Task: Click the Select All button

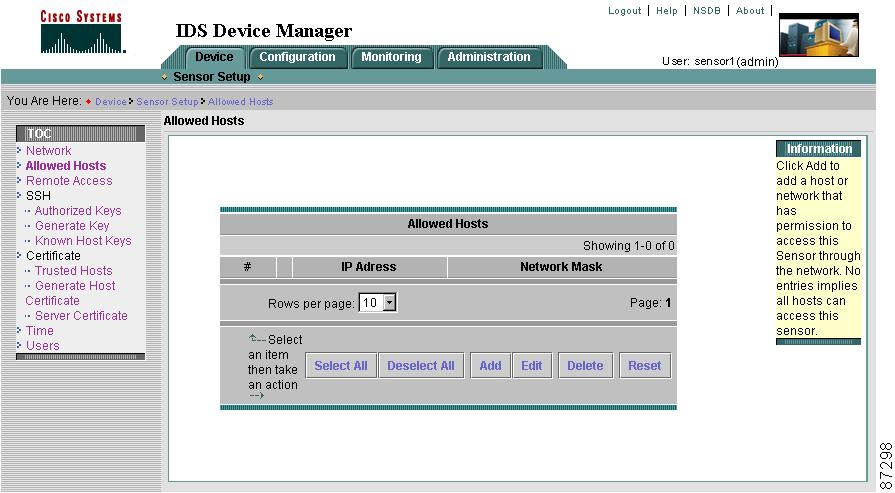Action: 341,366
